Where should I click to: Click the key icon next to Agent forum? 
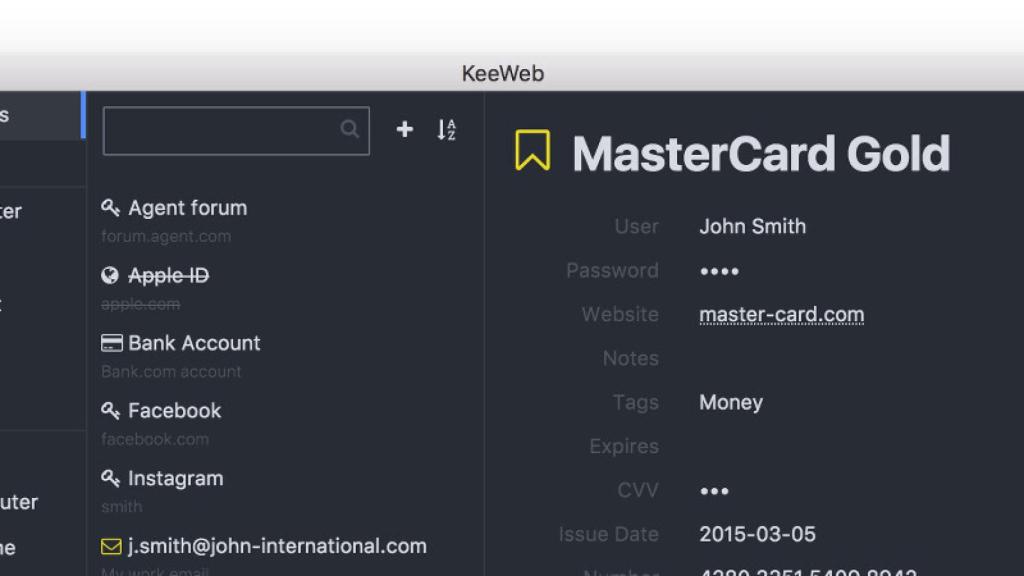pos(110,208)
